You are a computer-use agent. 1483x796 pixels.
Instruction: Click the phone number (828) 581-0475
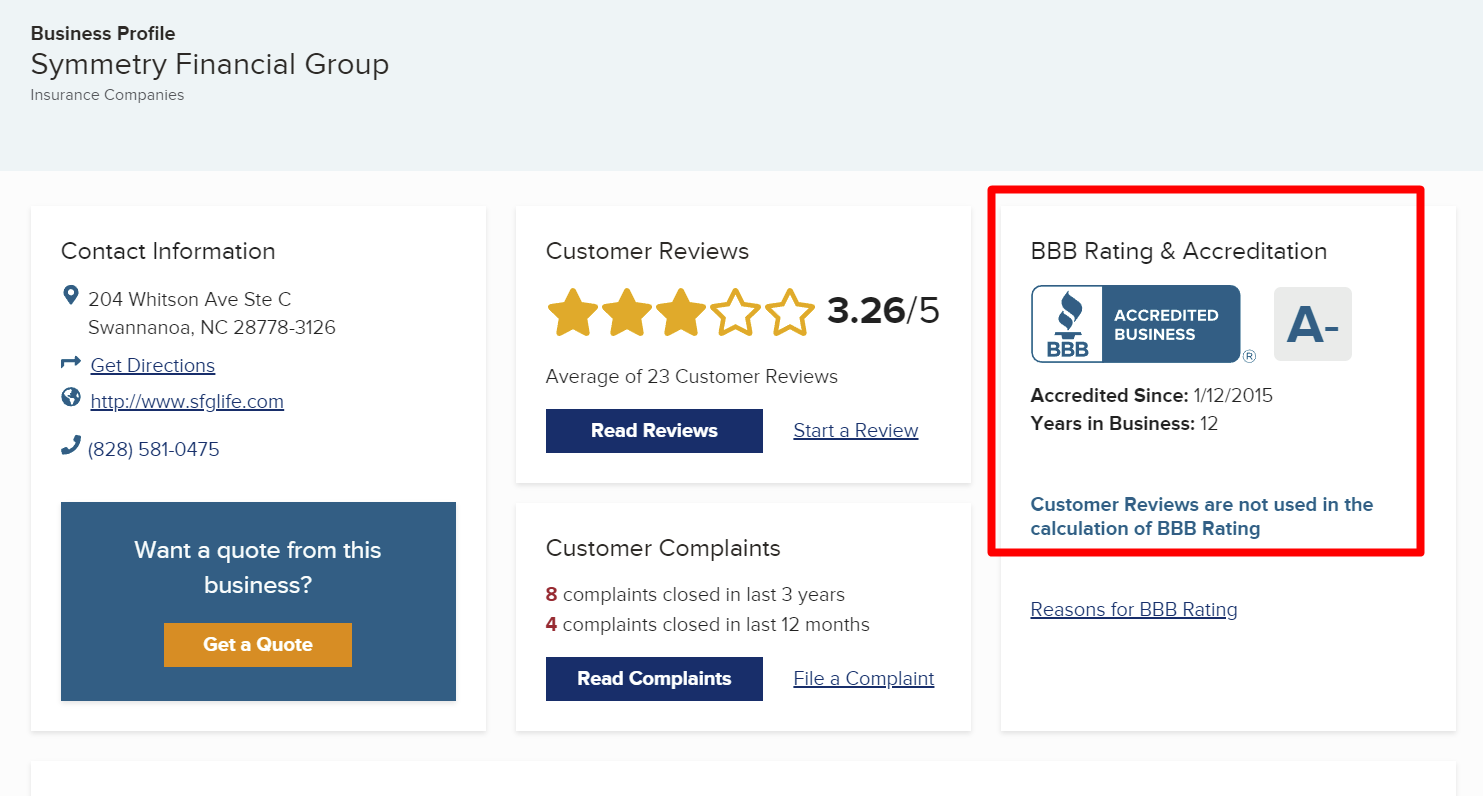(154, 450)
